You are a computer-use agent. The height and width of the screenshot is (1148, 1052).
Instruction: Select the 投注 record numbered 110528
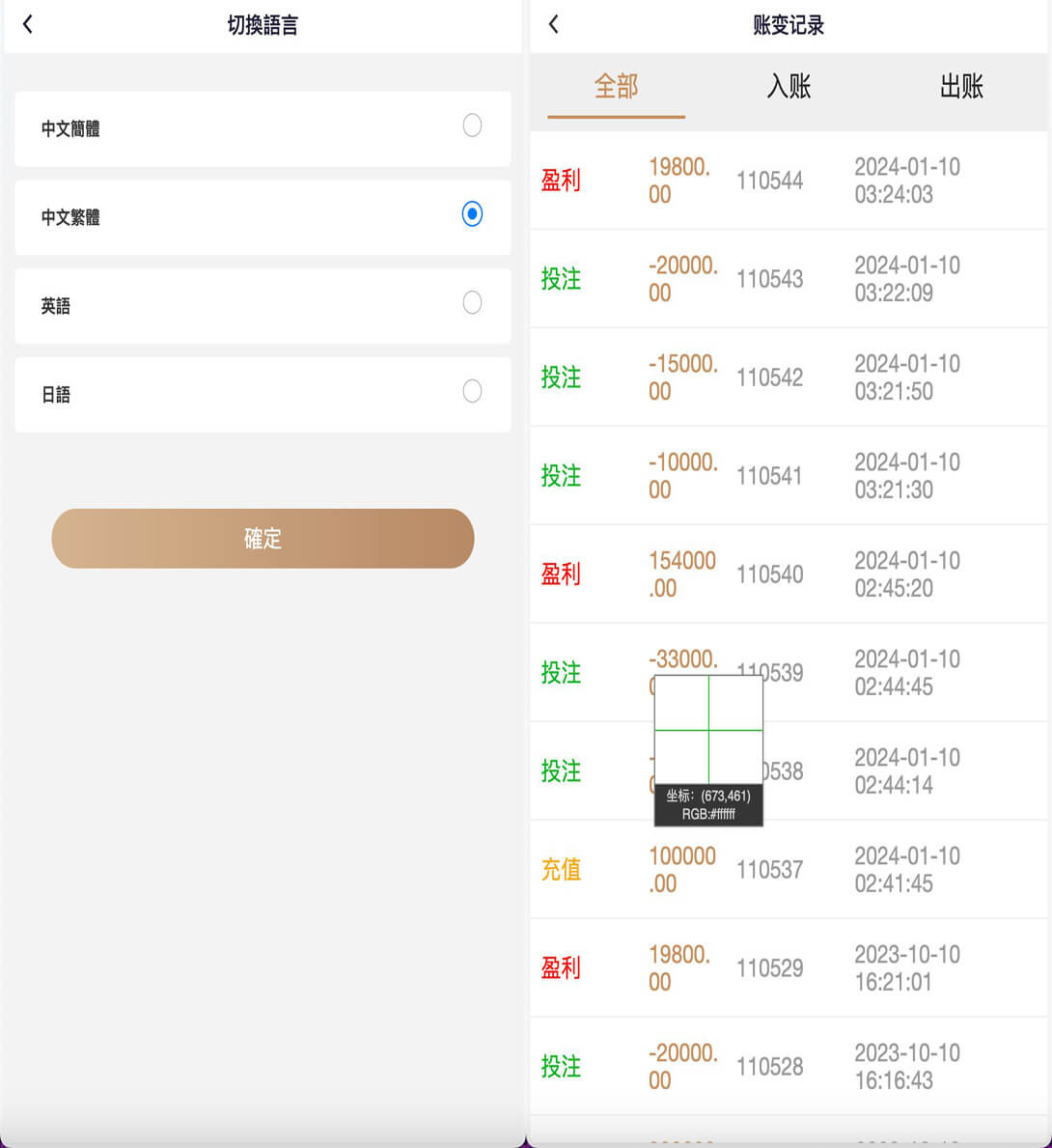pos(789,1067)
